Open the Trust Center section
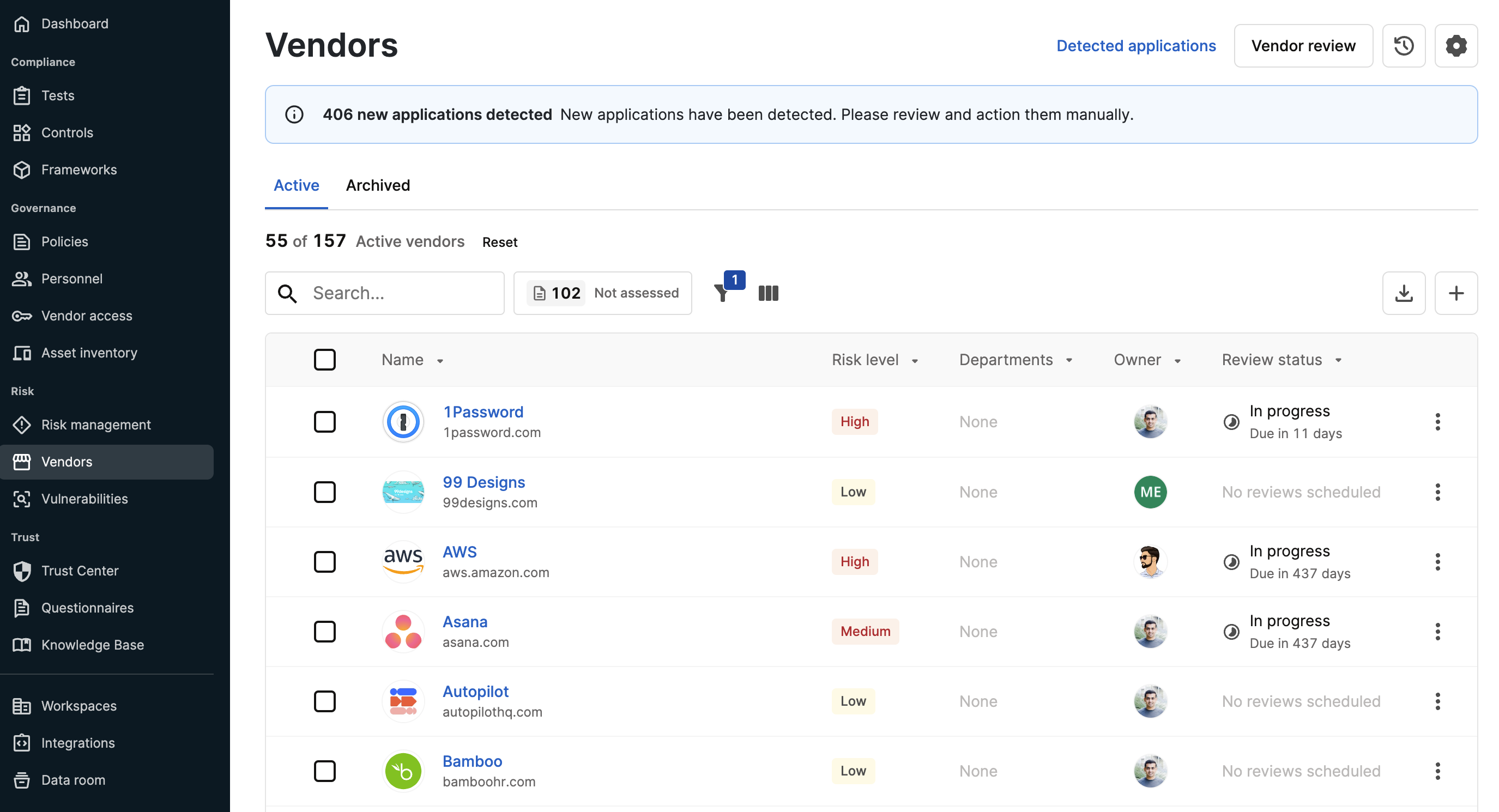The height and width of the screenshot is (812, 1499). click(79, 571)
